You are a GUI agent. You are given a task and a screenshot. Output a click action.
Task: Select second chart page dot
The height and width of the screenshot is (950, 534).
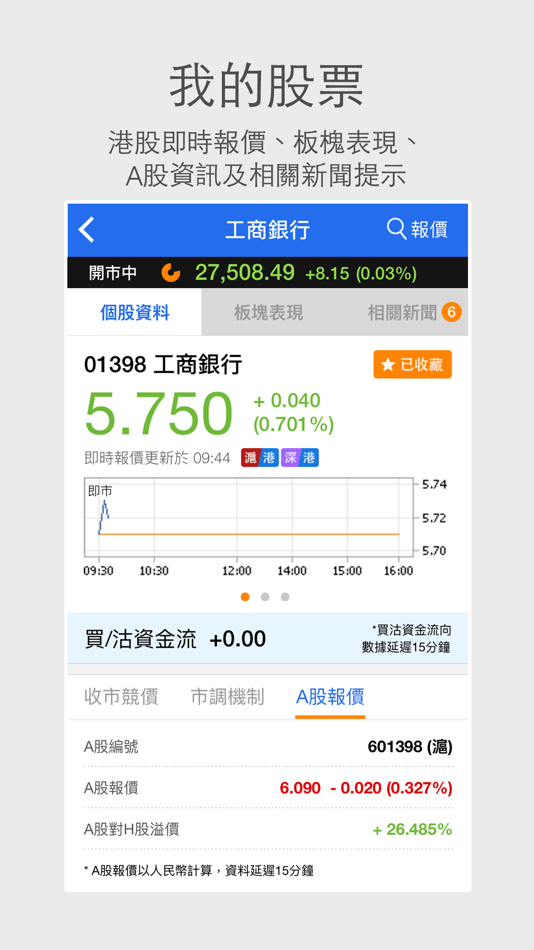coord(265,597)
